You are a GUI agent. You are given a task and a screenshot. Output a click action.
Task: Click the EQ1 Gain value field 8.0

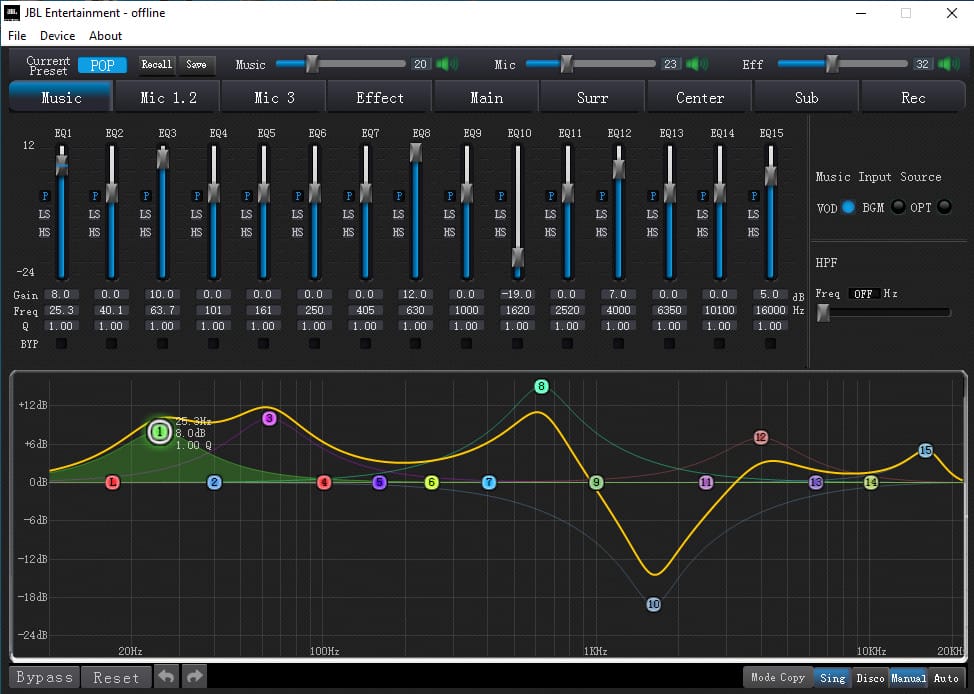[x=61, y=294]
